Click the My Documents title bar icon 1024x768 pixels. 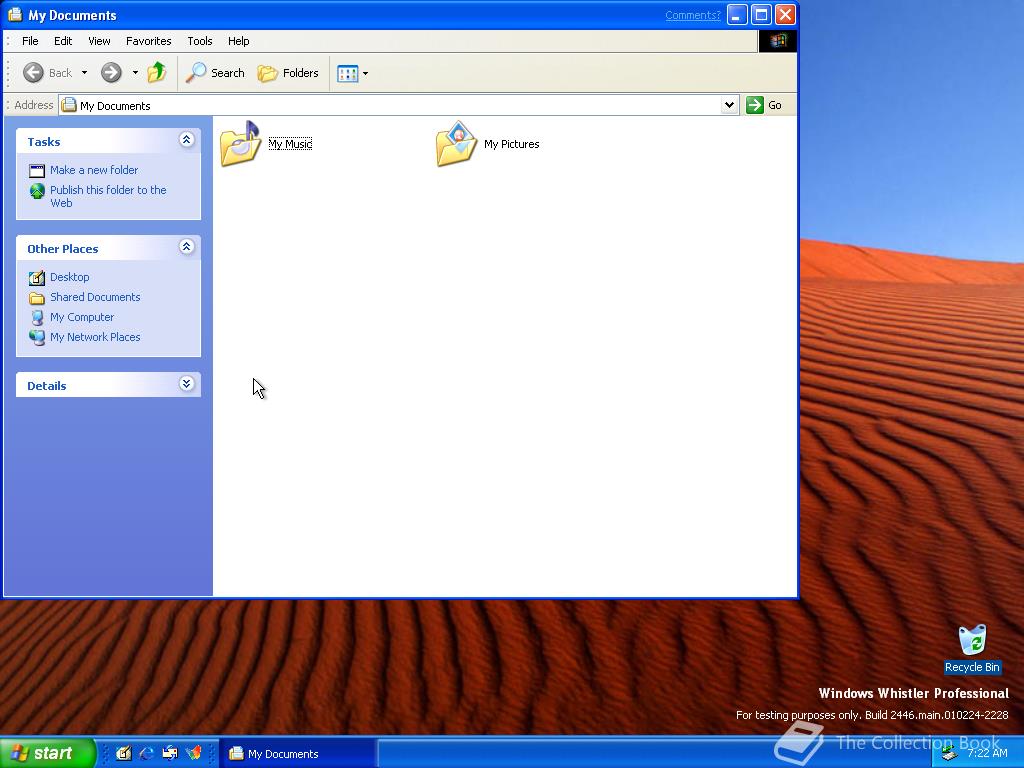15,14
